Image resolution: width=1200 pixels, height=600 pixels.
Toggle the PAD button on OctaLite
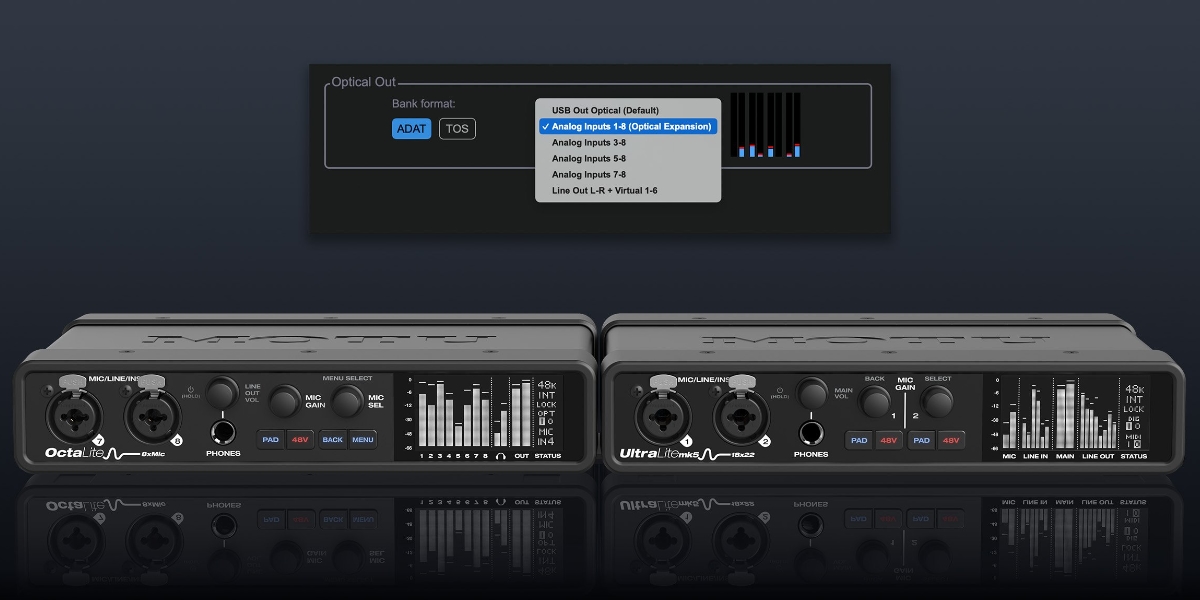pos(271,439)
